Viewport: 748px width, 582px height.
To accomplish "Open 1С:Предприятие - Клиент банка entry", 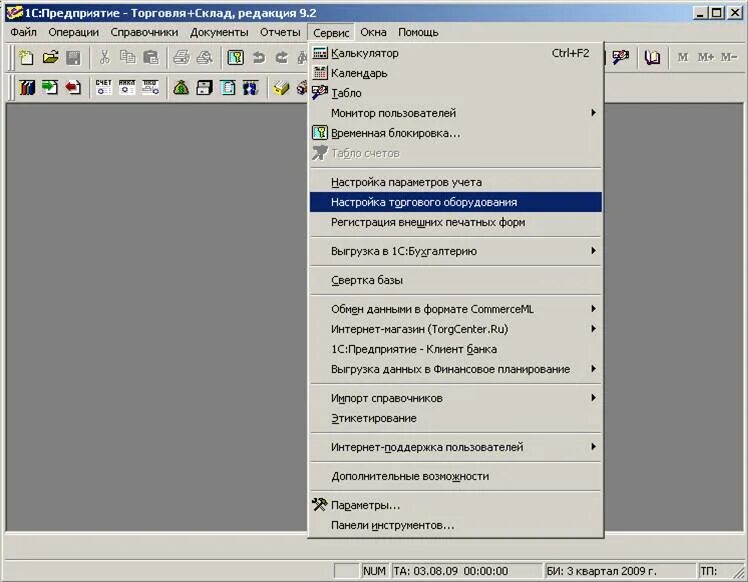I will point(456,349).
